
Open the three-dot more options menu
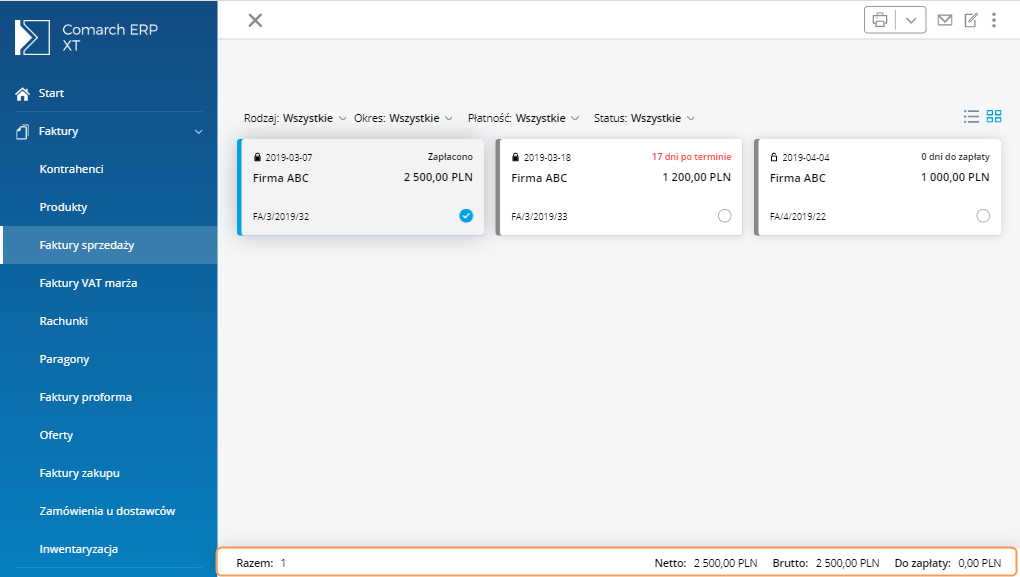[994, 20]
